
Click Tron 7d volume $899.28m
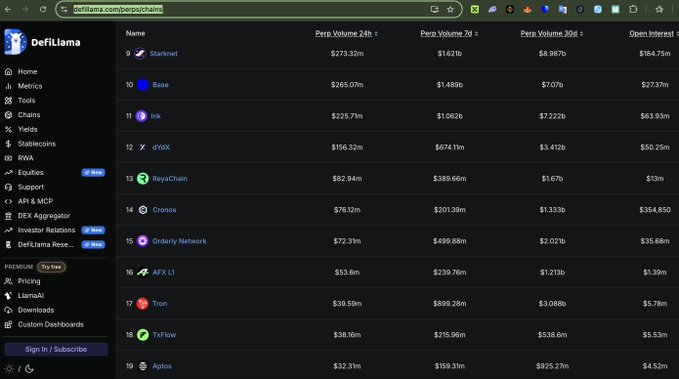[449, 304]
